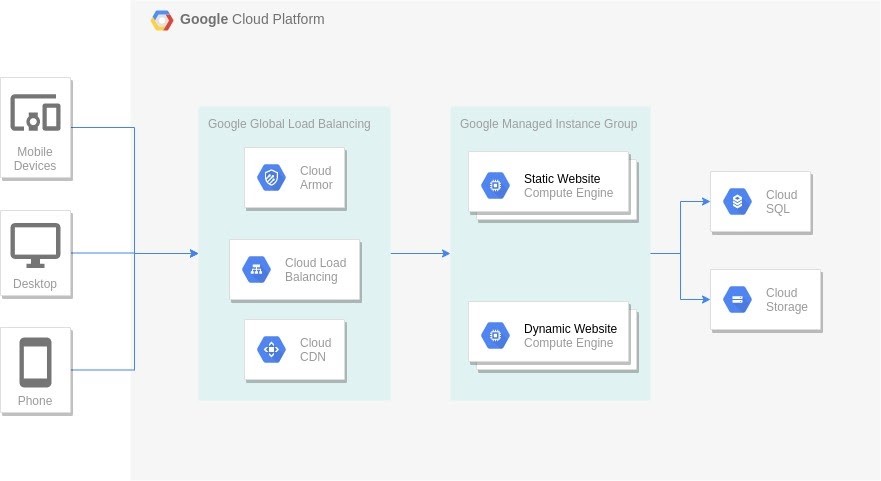Click the Cloud SQL database icon

[737, 202]
